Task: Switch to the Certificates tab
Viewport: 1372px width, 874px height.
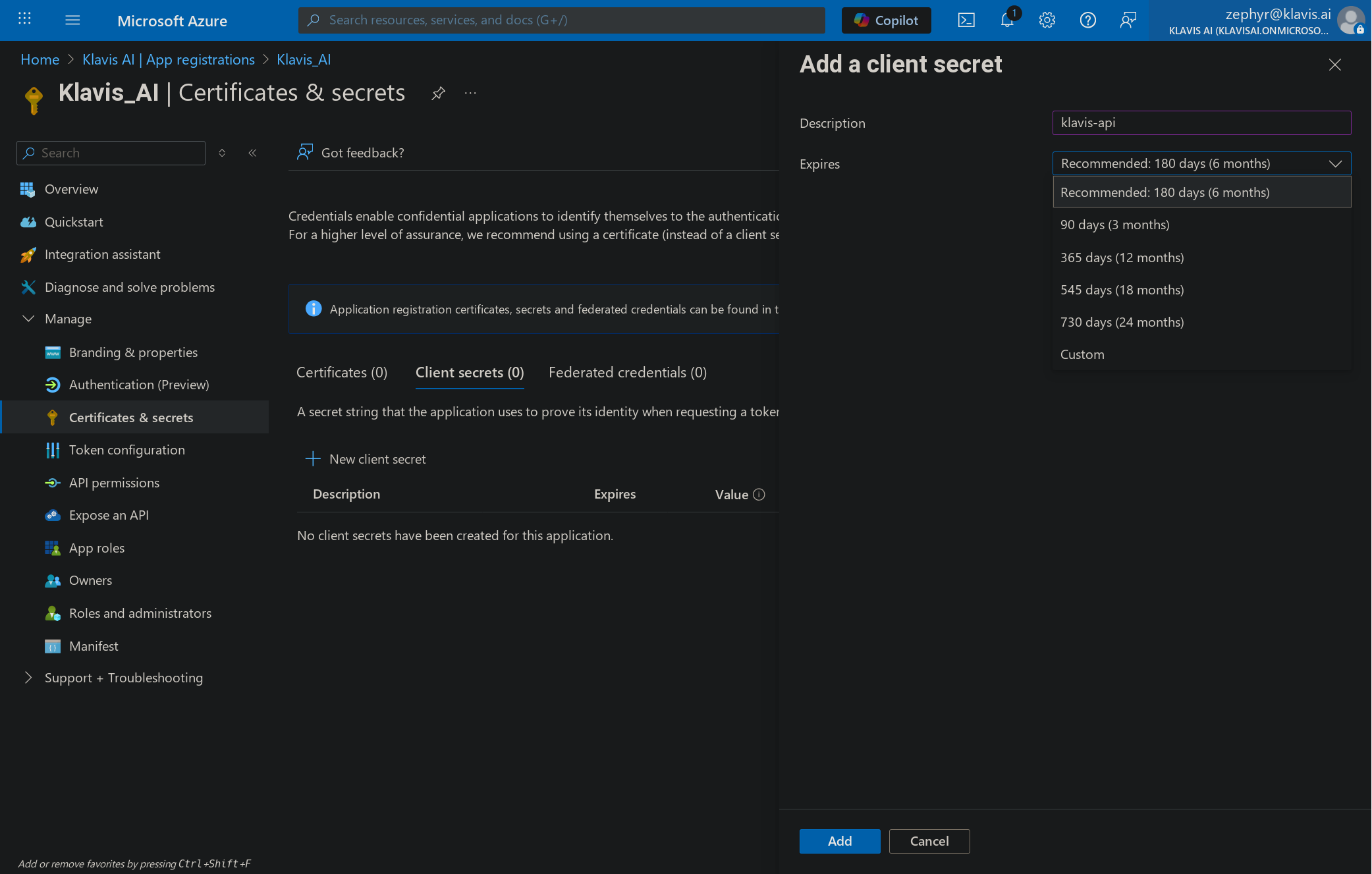Action: click(x=341, y=372)
